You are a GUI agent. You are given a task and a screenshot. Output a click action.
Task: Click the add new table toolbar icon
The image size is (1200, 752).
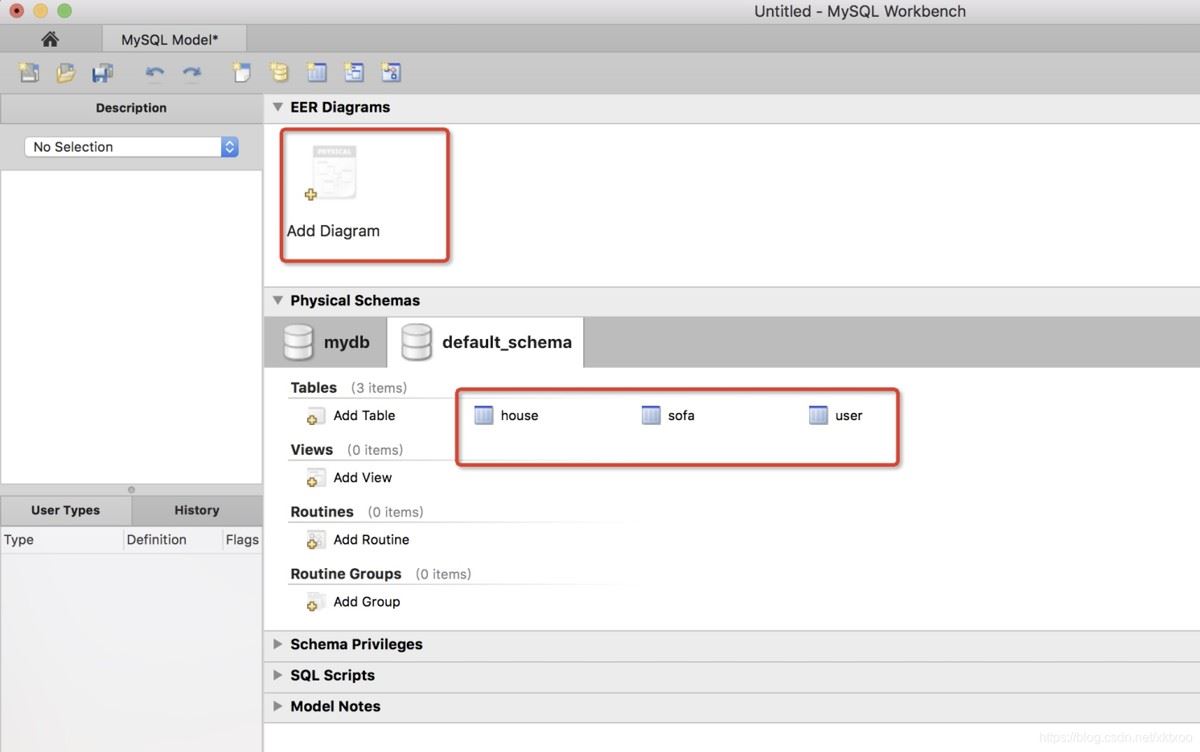(316, 72)
